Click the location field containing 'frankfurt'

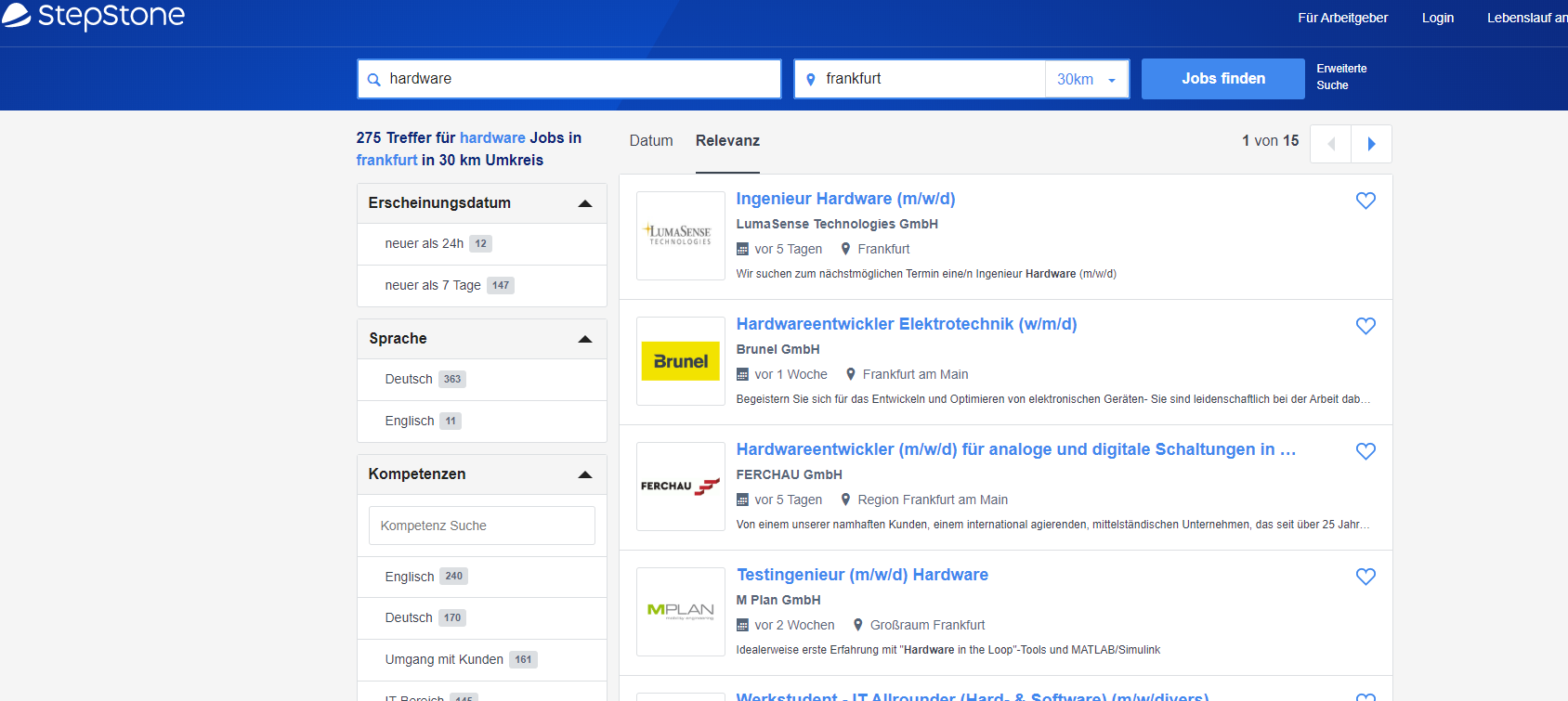920,79
